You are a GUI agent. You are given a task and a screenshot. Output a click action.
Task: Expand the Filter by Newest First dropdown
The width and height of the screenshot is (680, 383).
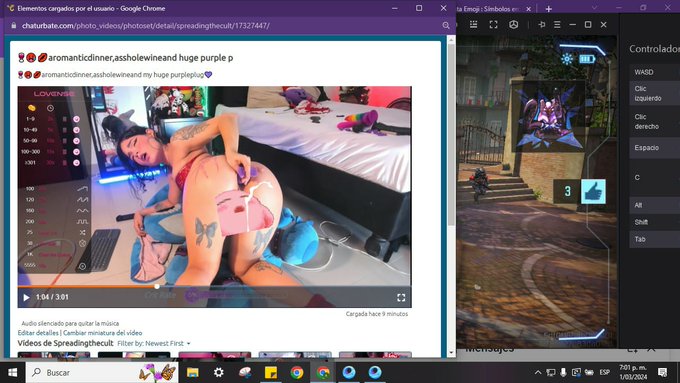point(154,343)
